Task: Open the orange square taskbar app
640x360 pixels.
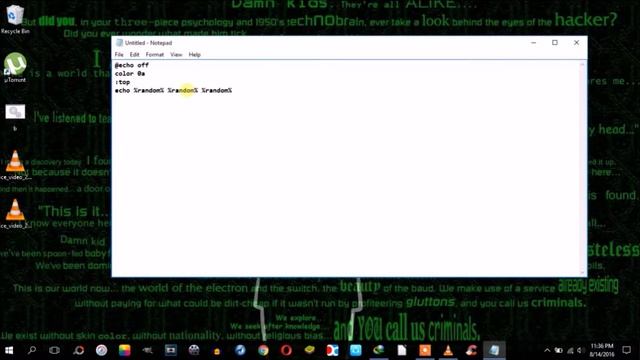Action: tap(425, 350)
